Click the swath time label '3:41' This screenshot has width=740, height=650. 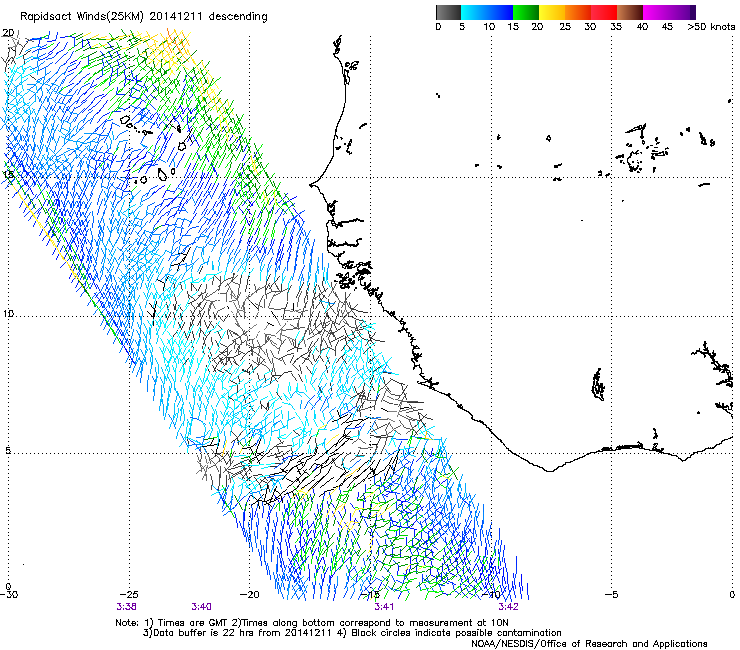pos(384,607)
